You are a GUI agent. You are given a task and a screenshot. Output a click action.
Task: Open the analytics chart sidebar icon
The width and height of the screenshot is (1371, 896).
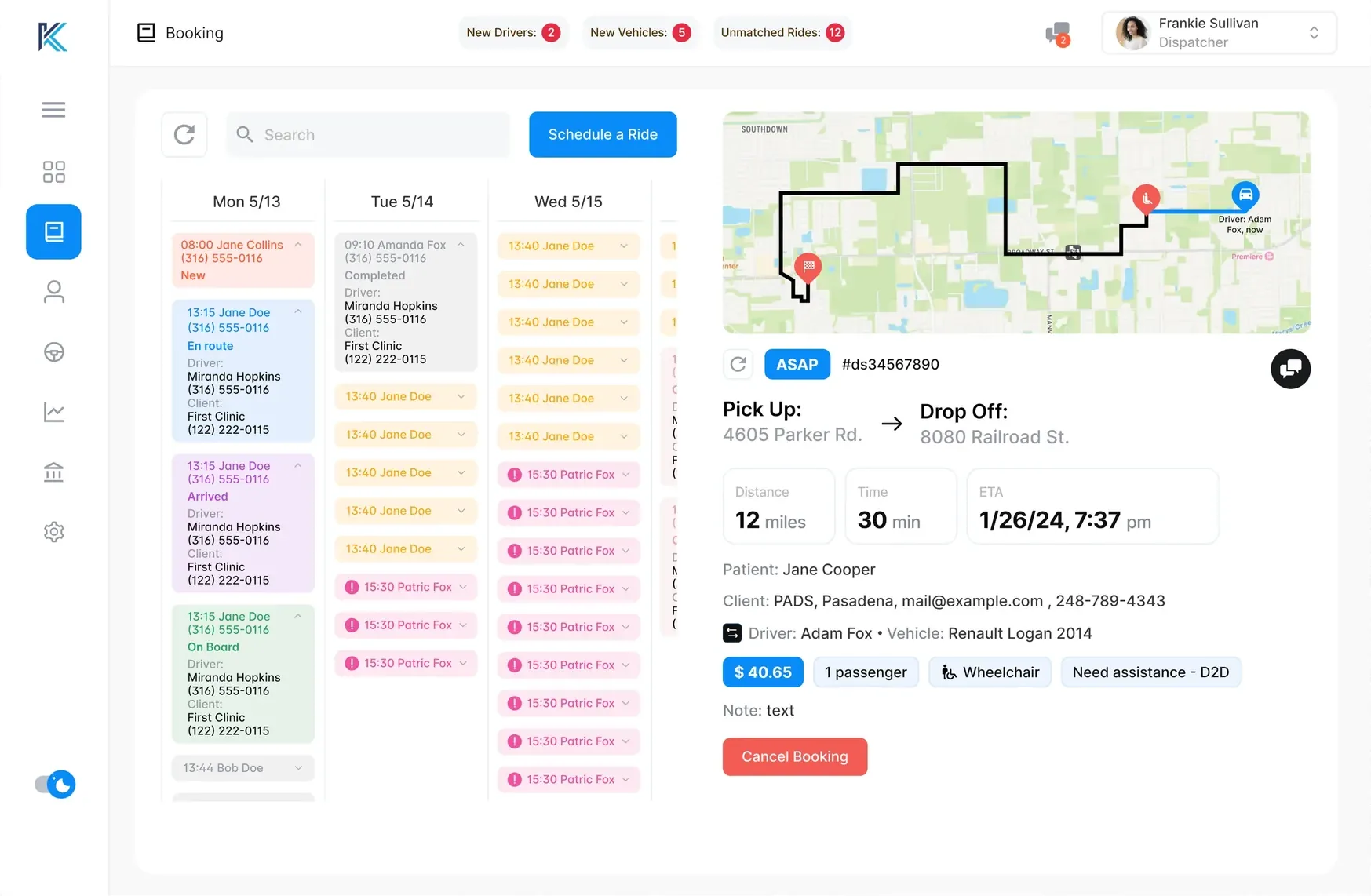pos(53,412)
